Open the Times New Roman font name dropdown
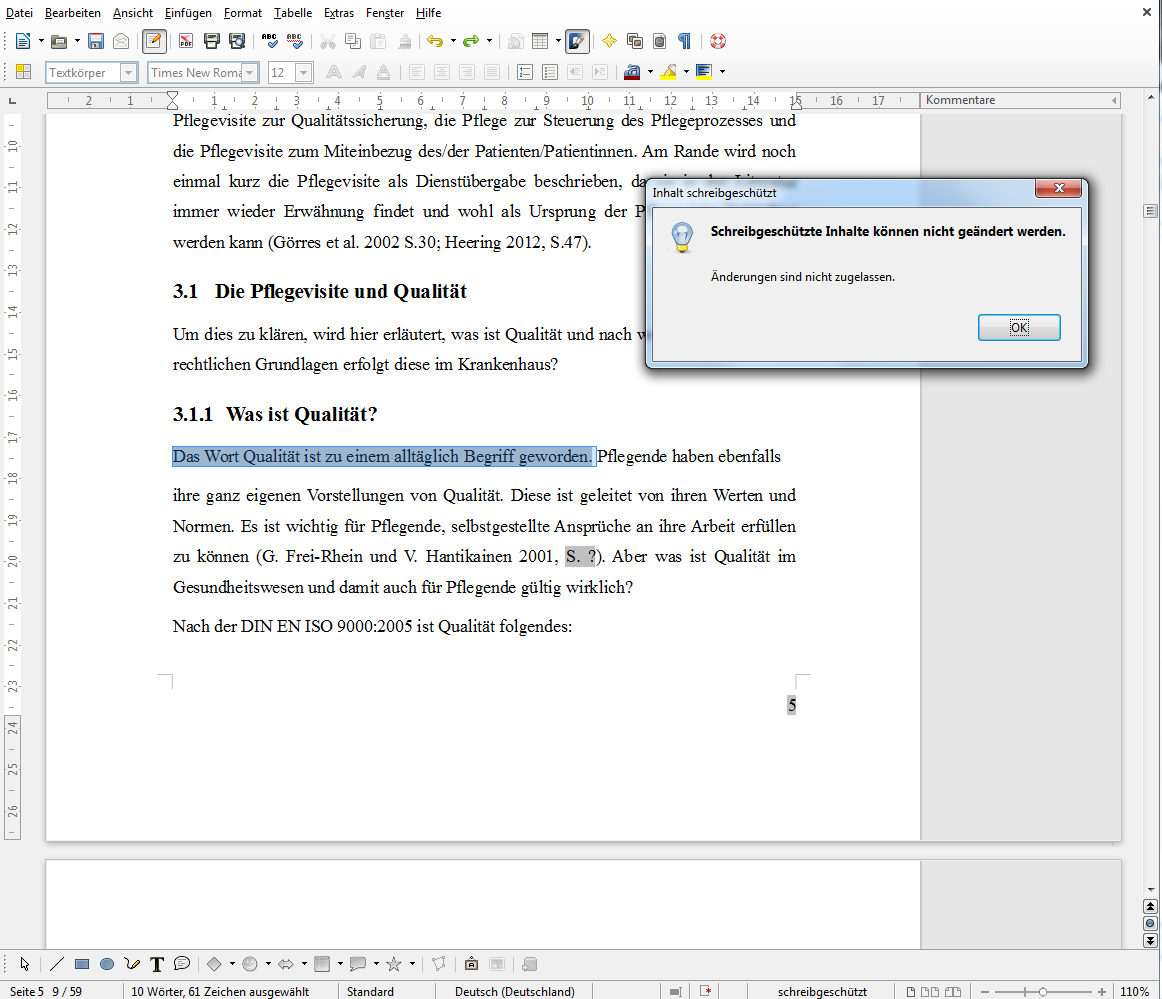Image resolution: width=1162 pixels, height=999 pixels. point(250,73)
